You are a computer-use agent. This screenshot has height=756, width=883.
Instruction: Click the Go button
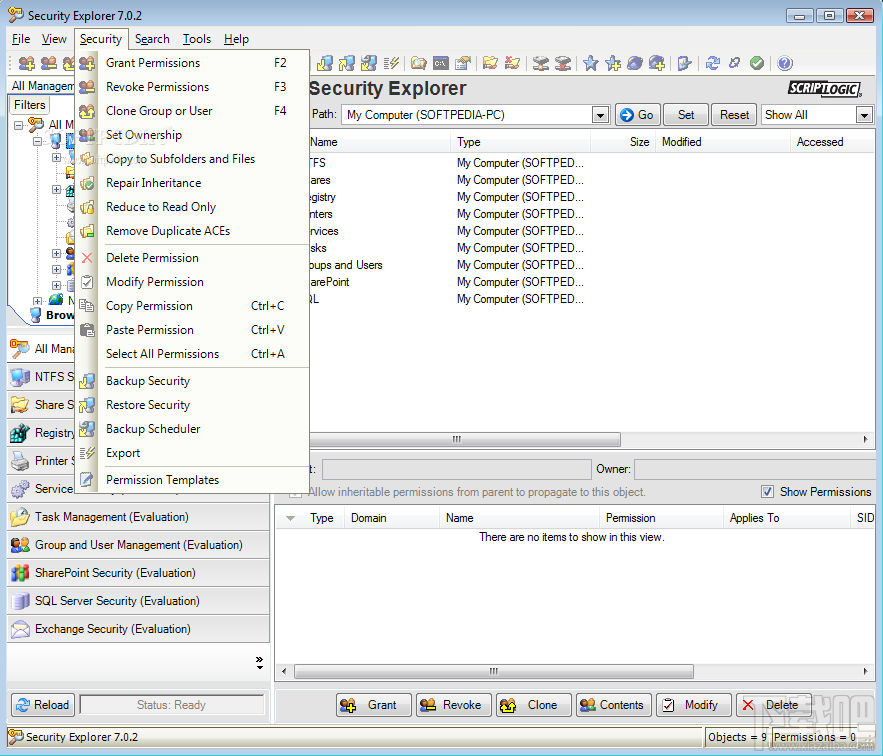[x=637, y=115]
